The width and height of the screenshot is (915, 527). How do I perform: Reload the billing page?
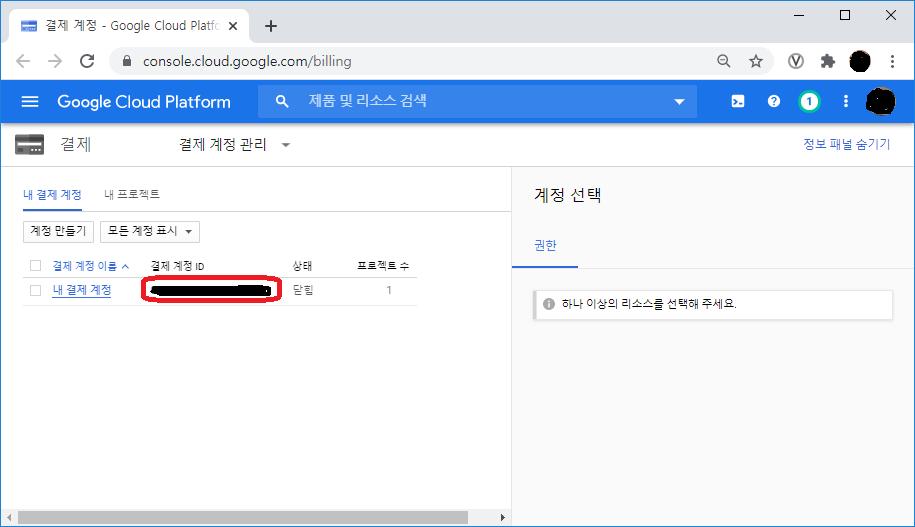click(x=87, y=61)
